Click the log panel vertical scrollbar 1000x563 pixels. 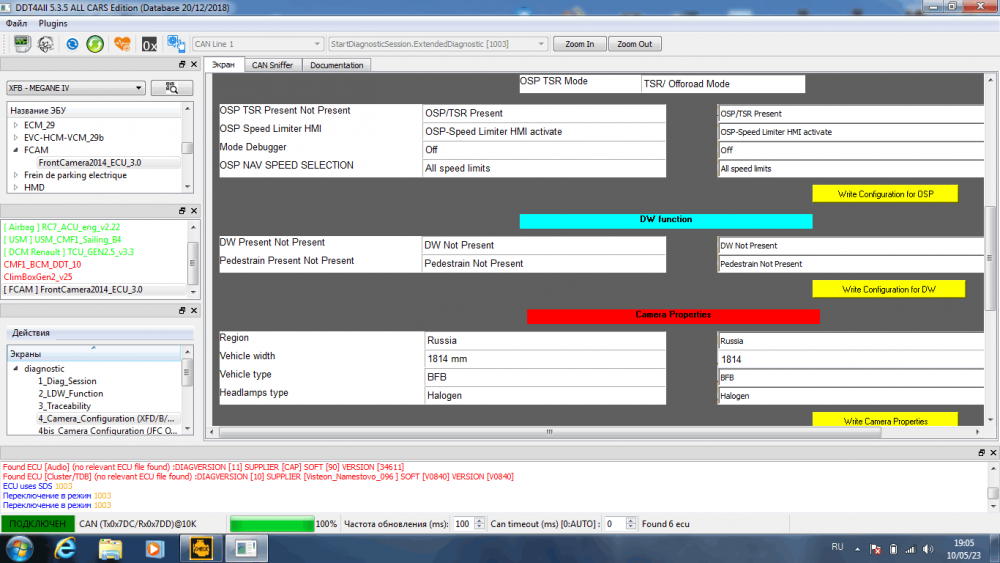pos(993,493)
